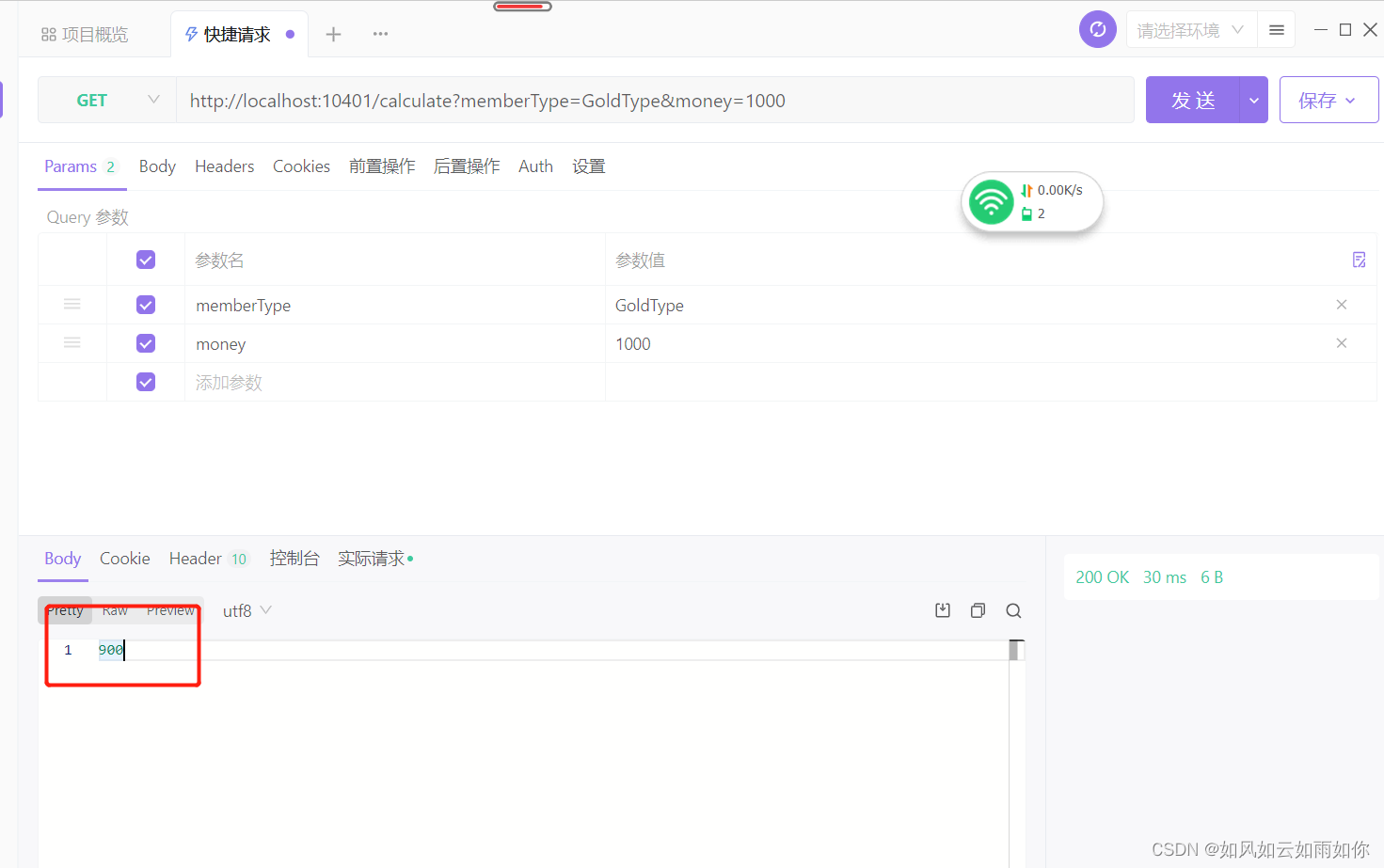
Task: Open the utf8 encoding dropdown
Action: [x=247, y=610]
